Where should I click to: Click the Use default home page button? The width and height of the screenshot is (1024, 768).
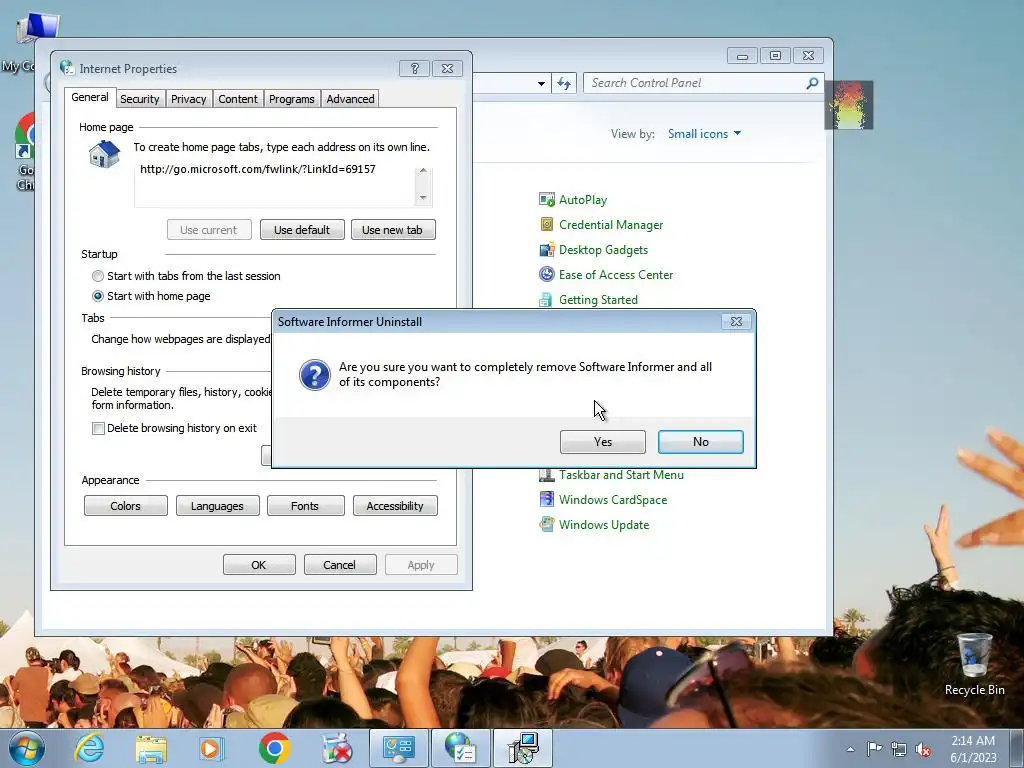tap(302, 230)
